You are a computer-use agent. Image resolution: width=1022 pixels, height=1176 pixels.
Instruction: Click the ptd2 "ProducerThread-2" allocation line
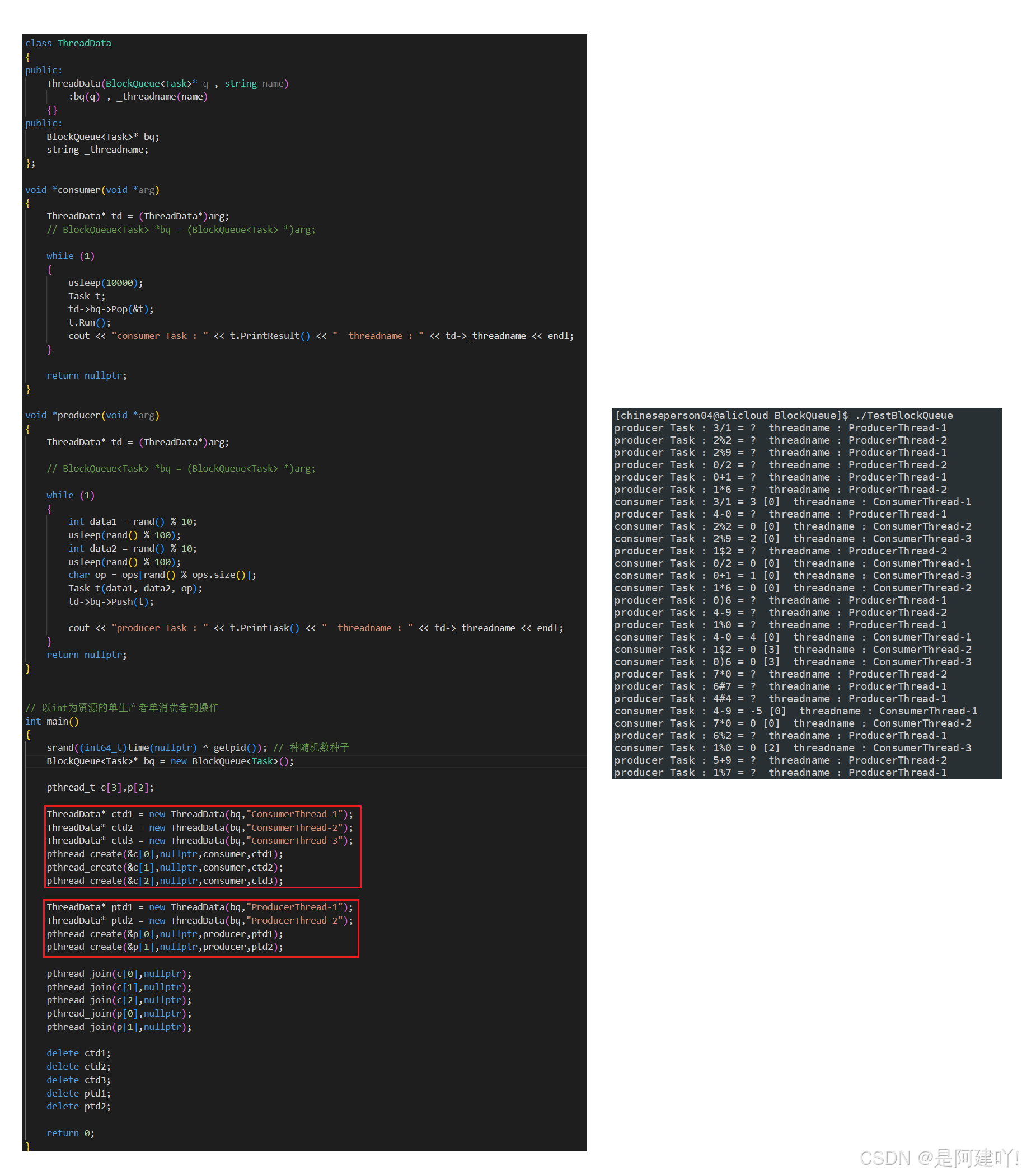(200, 921)
